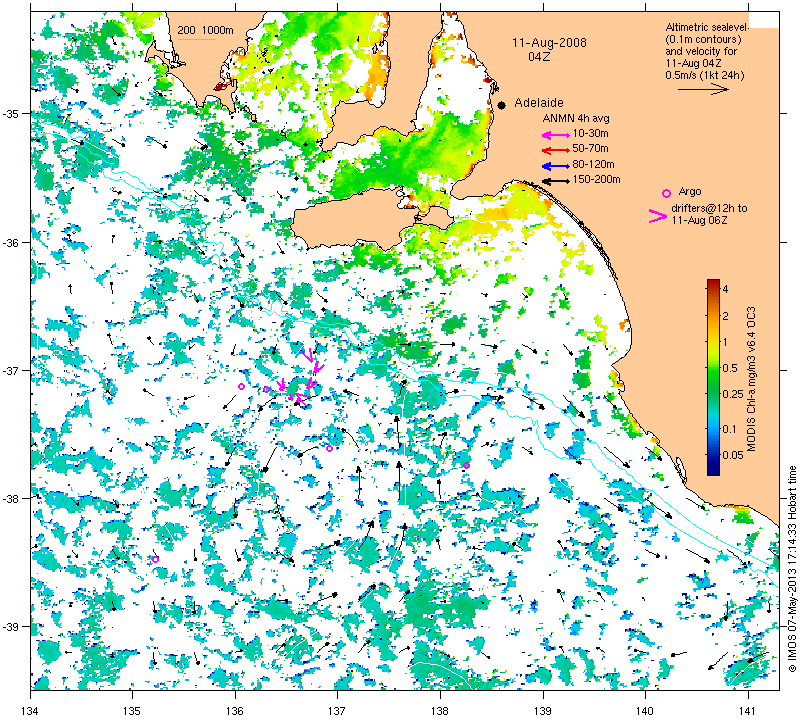This screenshot has width=800, height=720.
Task: Click the 'drifters@12h to' legend text
Action: [709, 208]
